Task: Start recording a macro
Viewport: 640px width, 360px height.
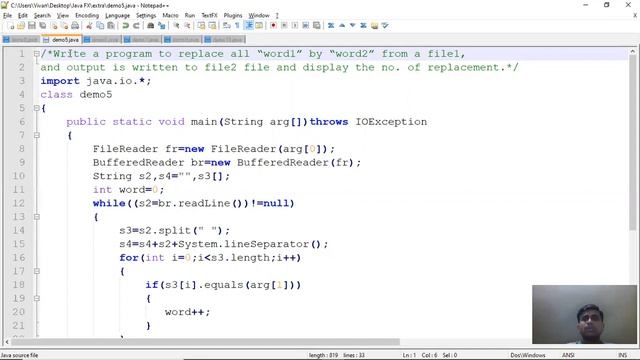Action: pos(273,26)
